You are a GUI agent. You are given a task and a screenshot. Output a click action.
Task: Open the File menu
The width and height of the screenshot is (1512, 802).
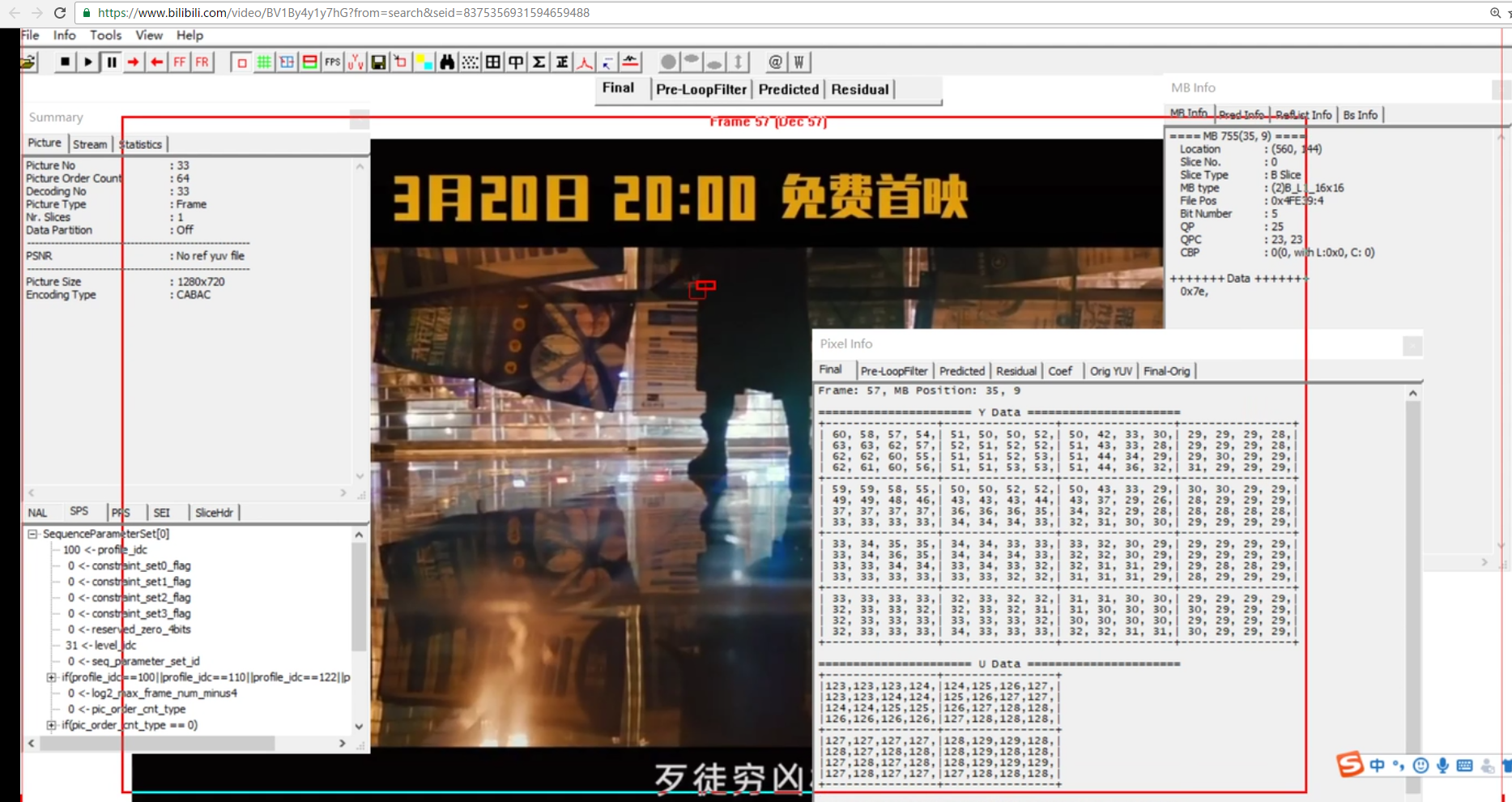click(x=31, y=35)
